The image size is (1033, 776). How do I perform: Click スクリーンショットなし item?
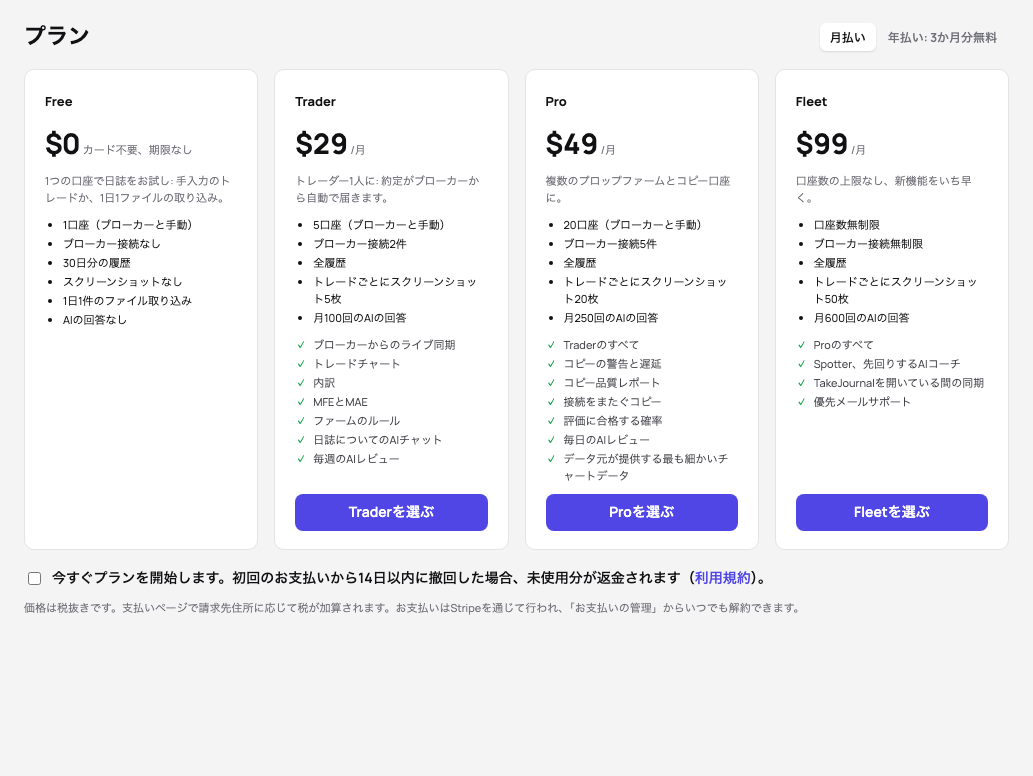pyautogui.click(x=122, y=281)
